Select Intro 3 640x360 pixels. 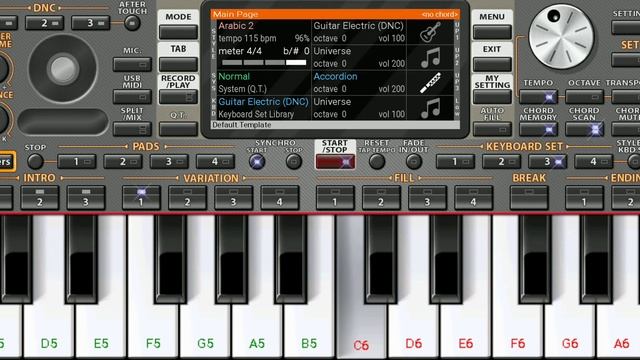[x=86, y=198]
